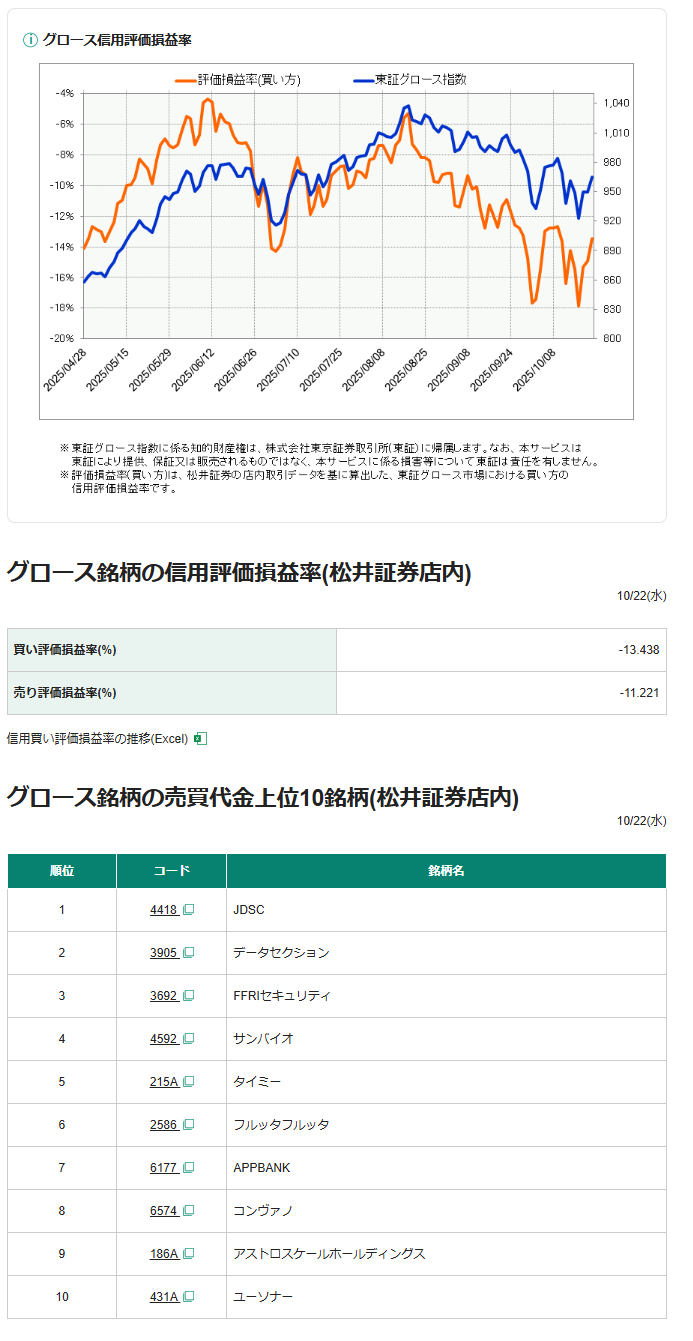Click the new-window icon beside code 4418

click(x=188, y=910)
